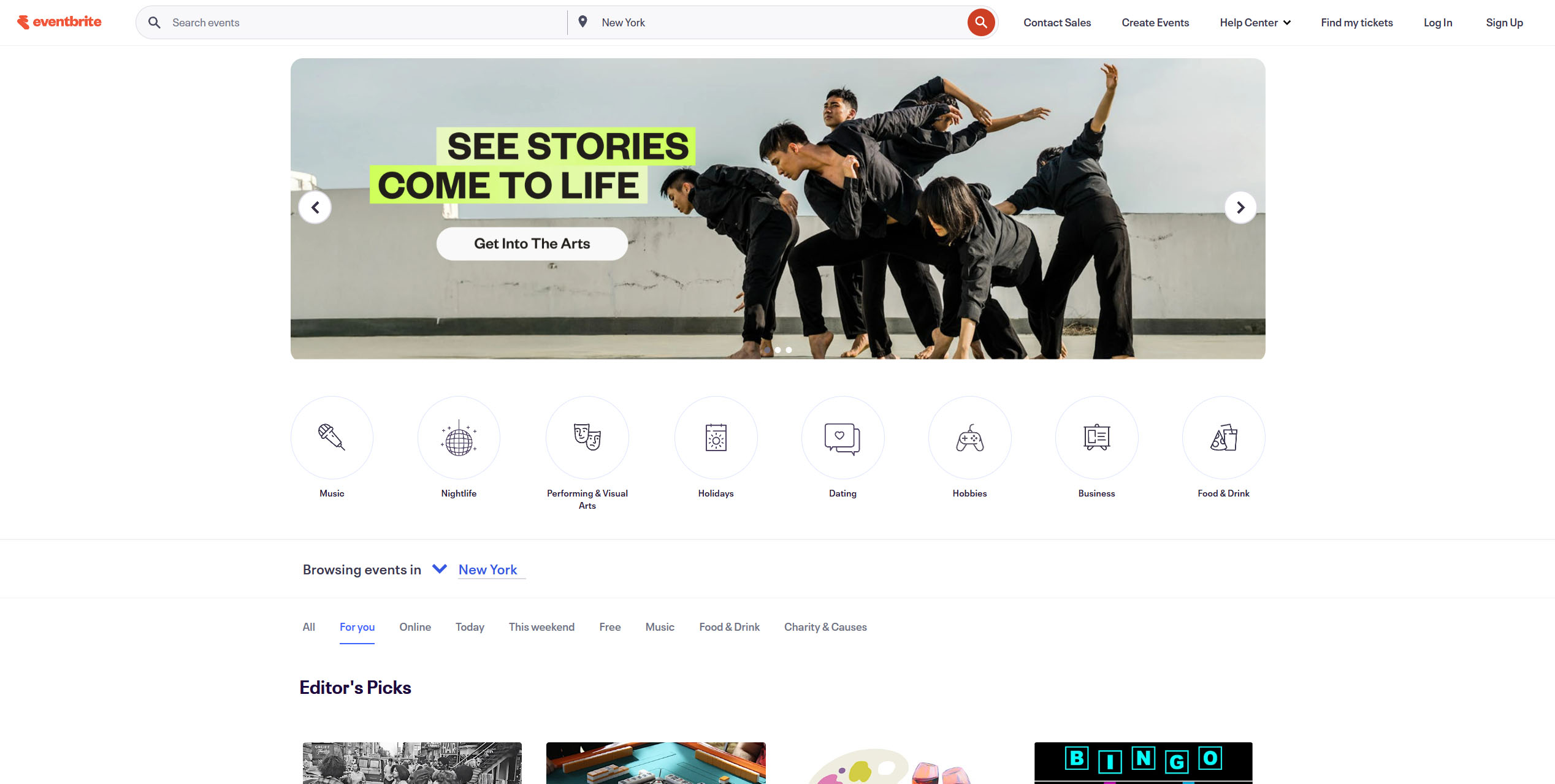Switch to the Music events tab
The image size is (1555, 784).
[x=660, y=627]
